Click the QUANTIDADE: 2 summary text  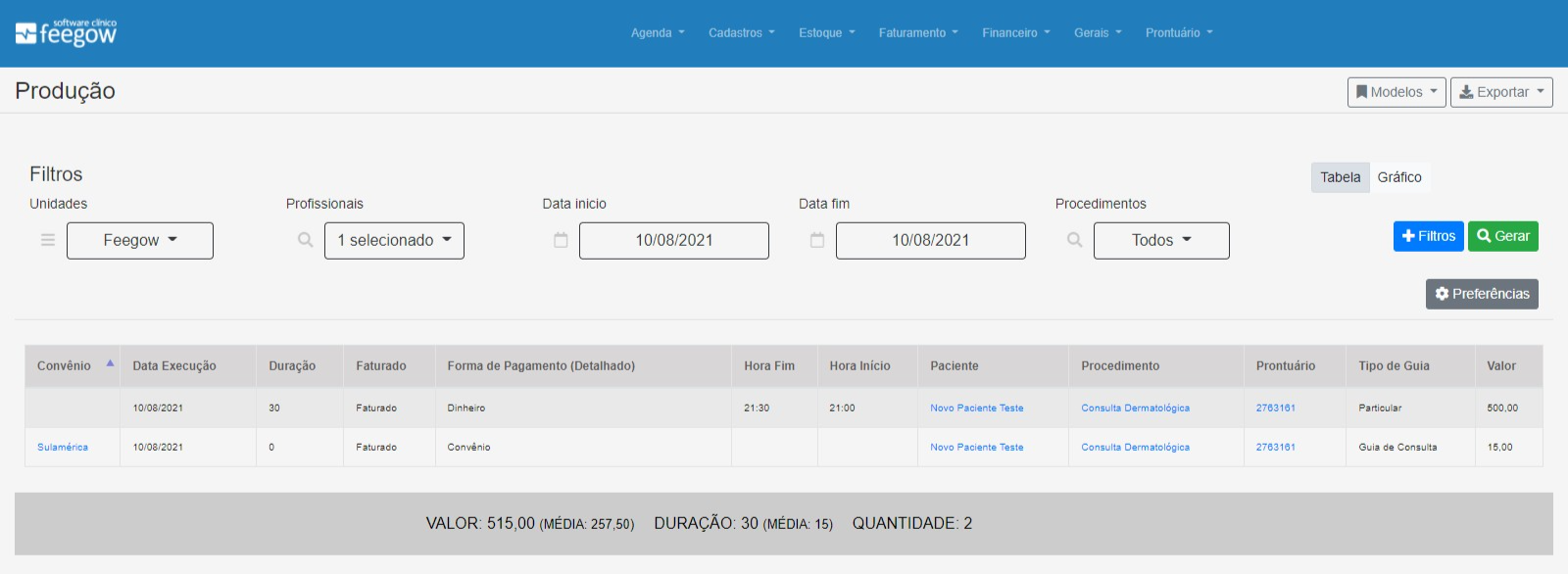[912, 524]
